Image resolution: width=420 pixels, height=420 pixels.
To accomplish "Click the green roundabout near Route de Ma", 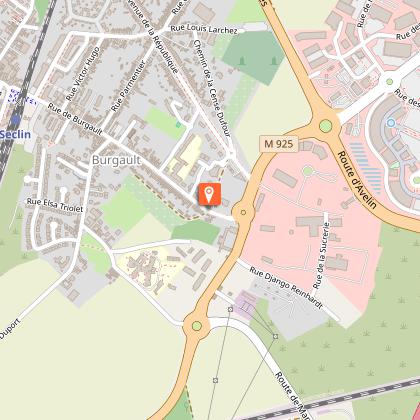I will [x=197, y=326].
